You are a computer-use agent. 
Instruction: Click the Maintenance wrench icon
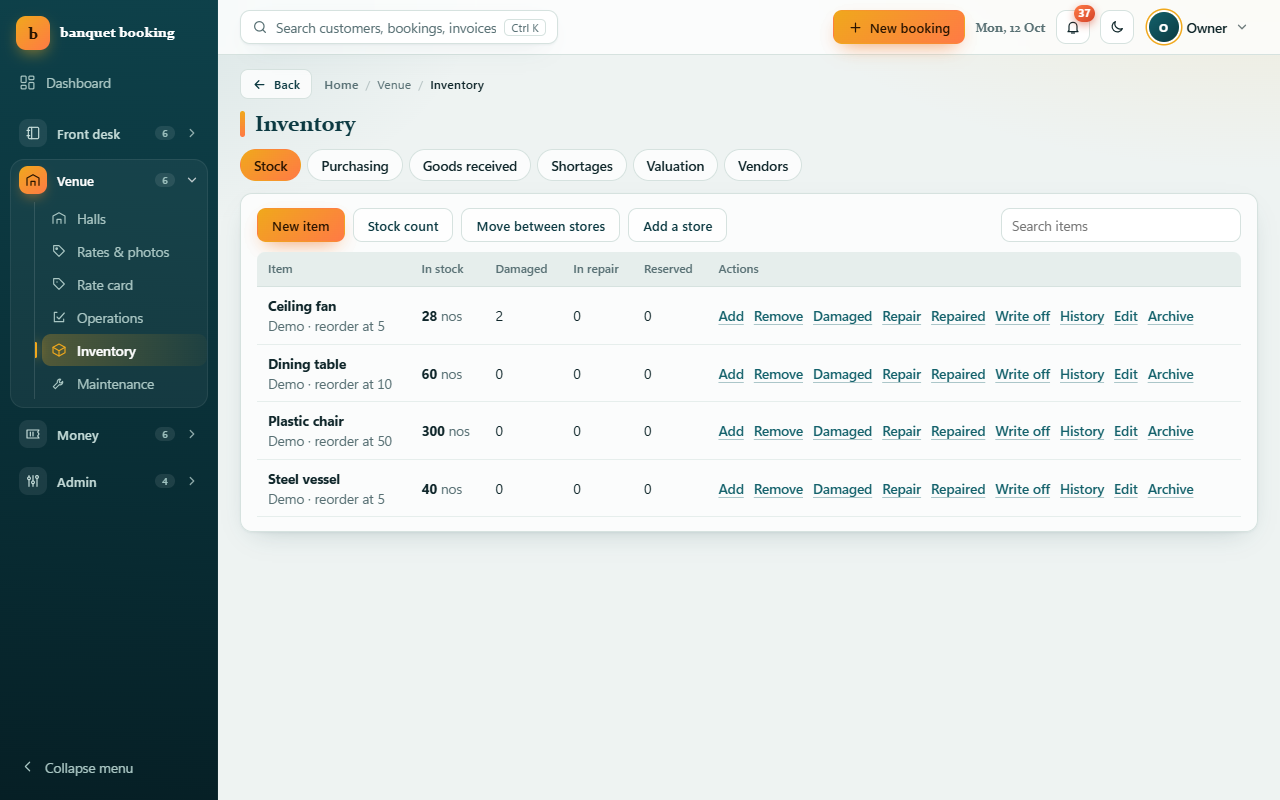pyautogui.click(x=59, y=384)
